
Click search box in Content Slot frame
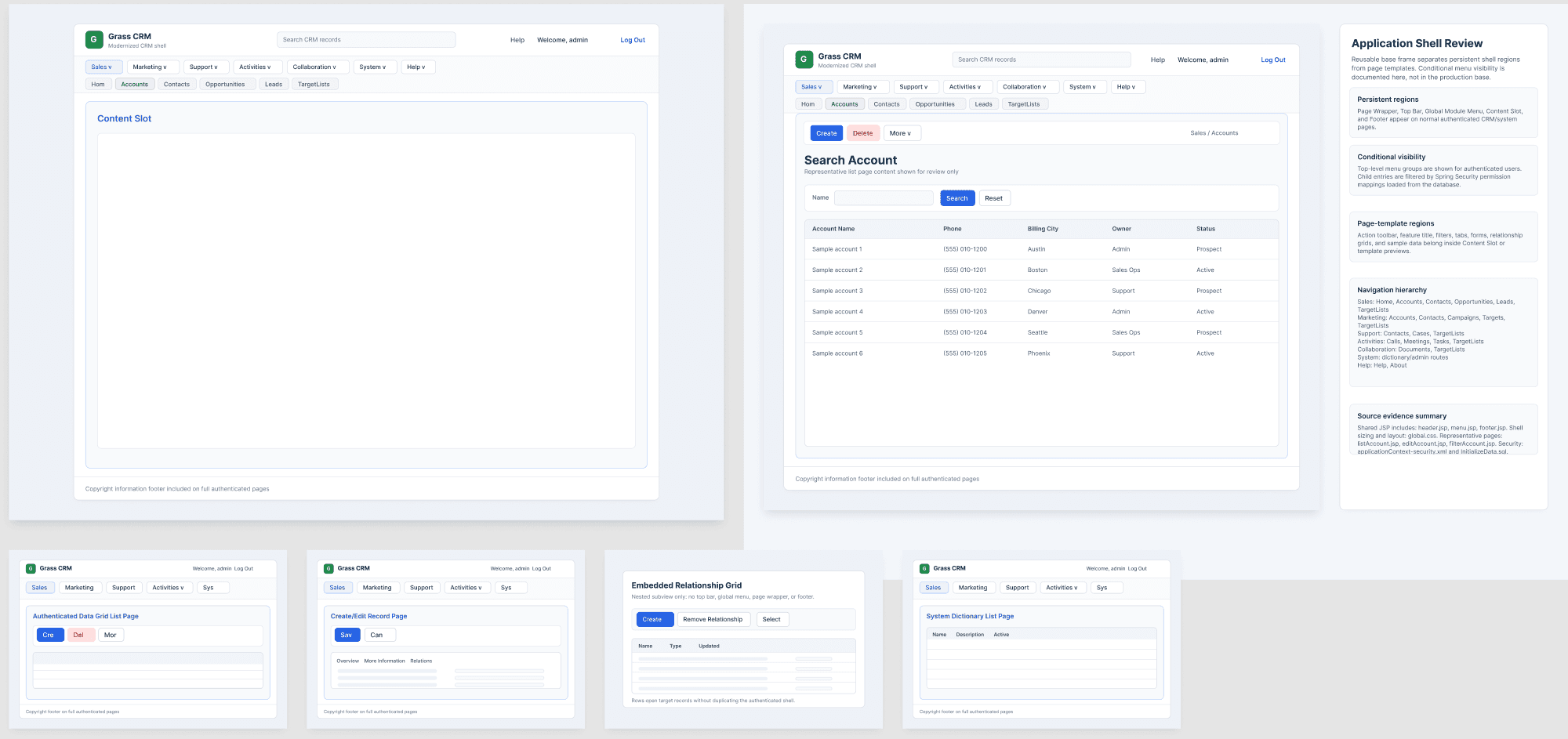point(366,40)
